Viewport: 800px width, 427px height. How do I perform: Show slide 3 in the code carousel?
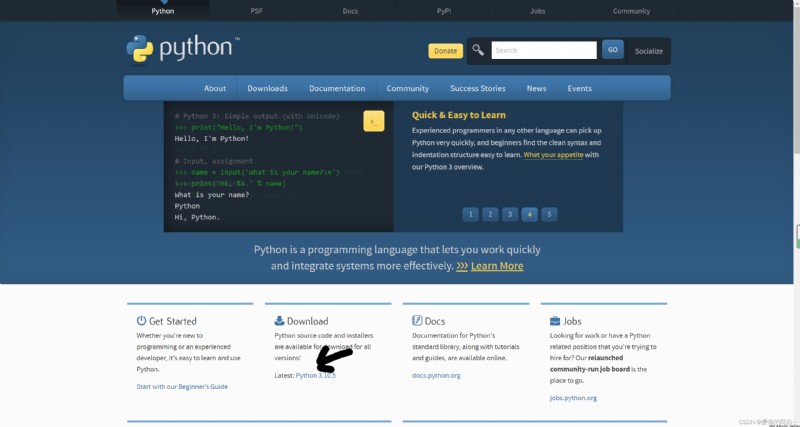click(x=510, y=214)
